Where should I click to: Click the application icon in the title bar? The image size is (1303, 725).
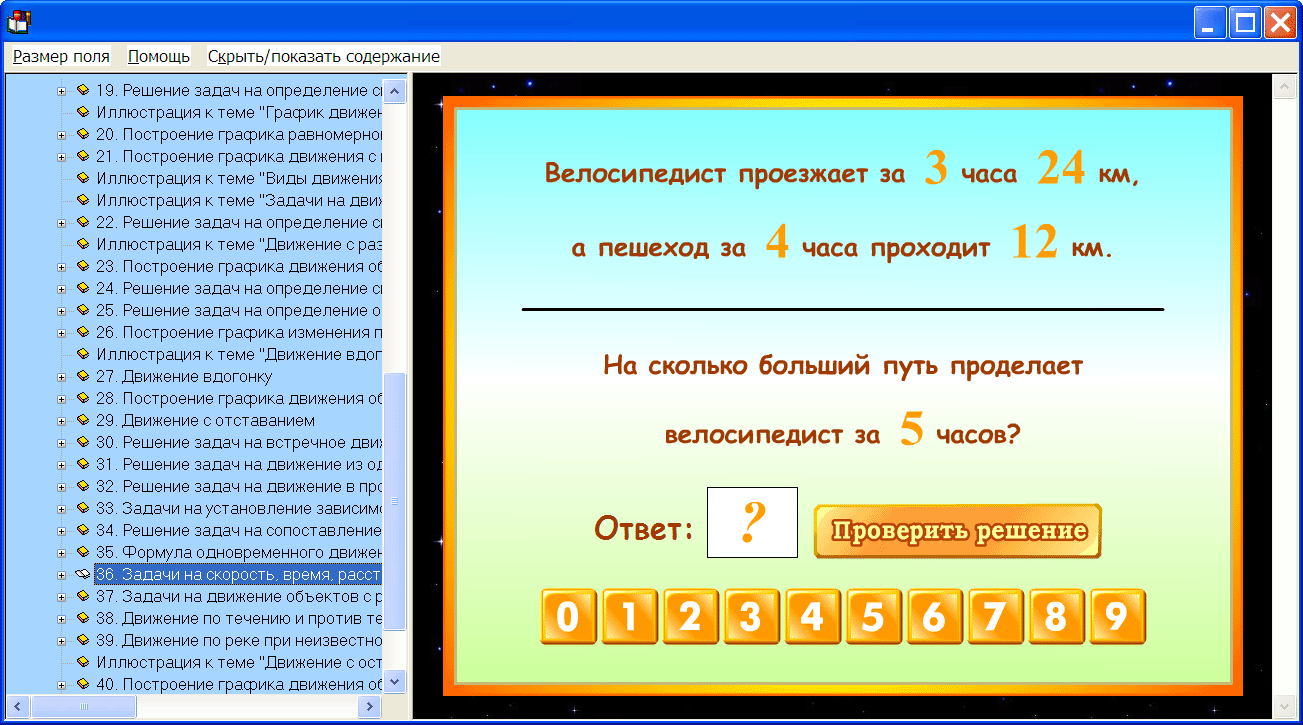click(19, 20)
